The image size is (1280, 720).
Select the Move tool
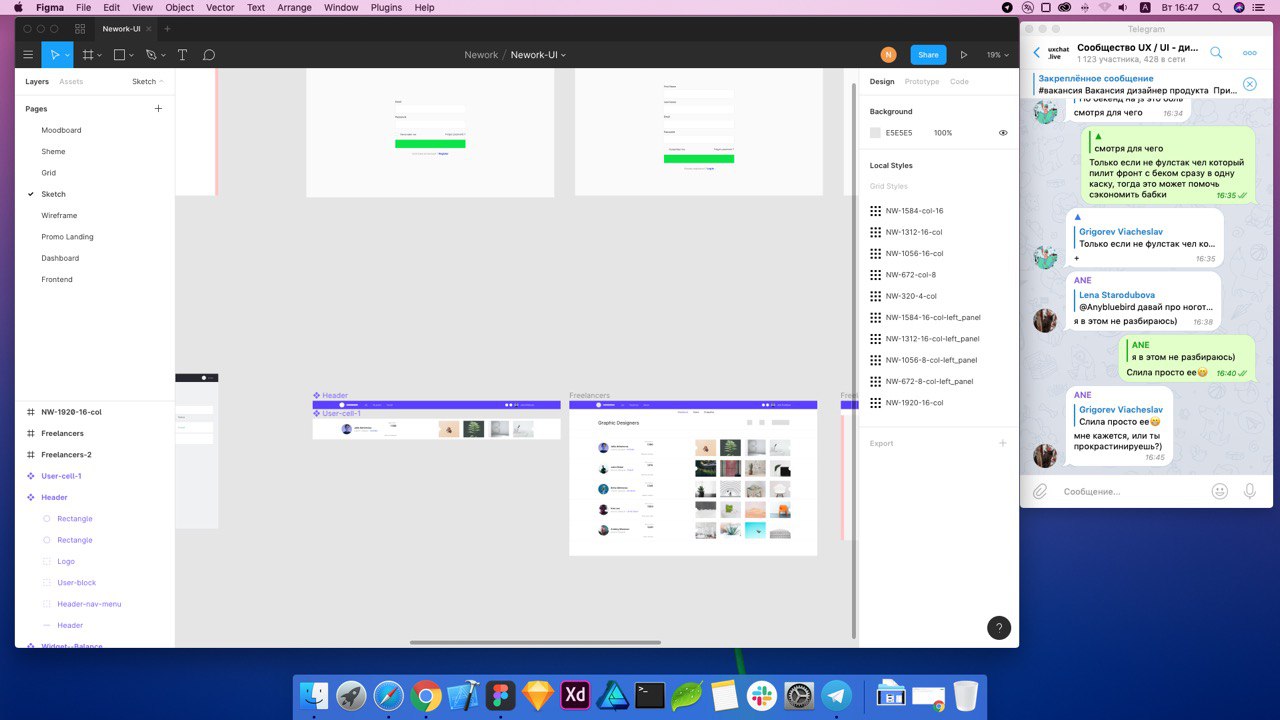tap(55, 55)
